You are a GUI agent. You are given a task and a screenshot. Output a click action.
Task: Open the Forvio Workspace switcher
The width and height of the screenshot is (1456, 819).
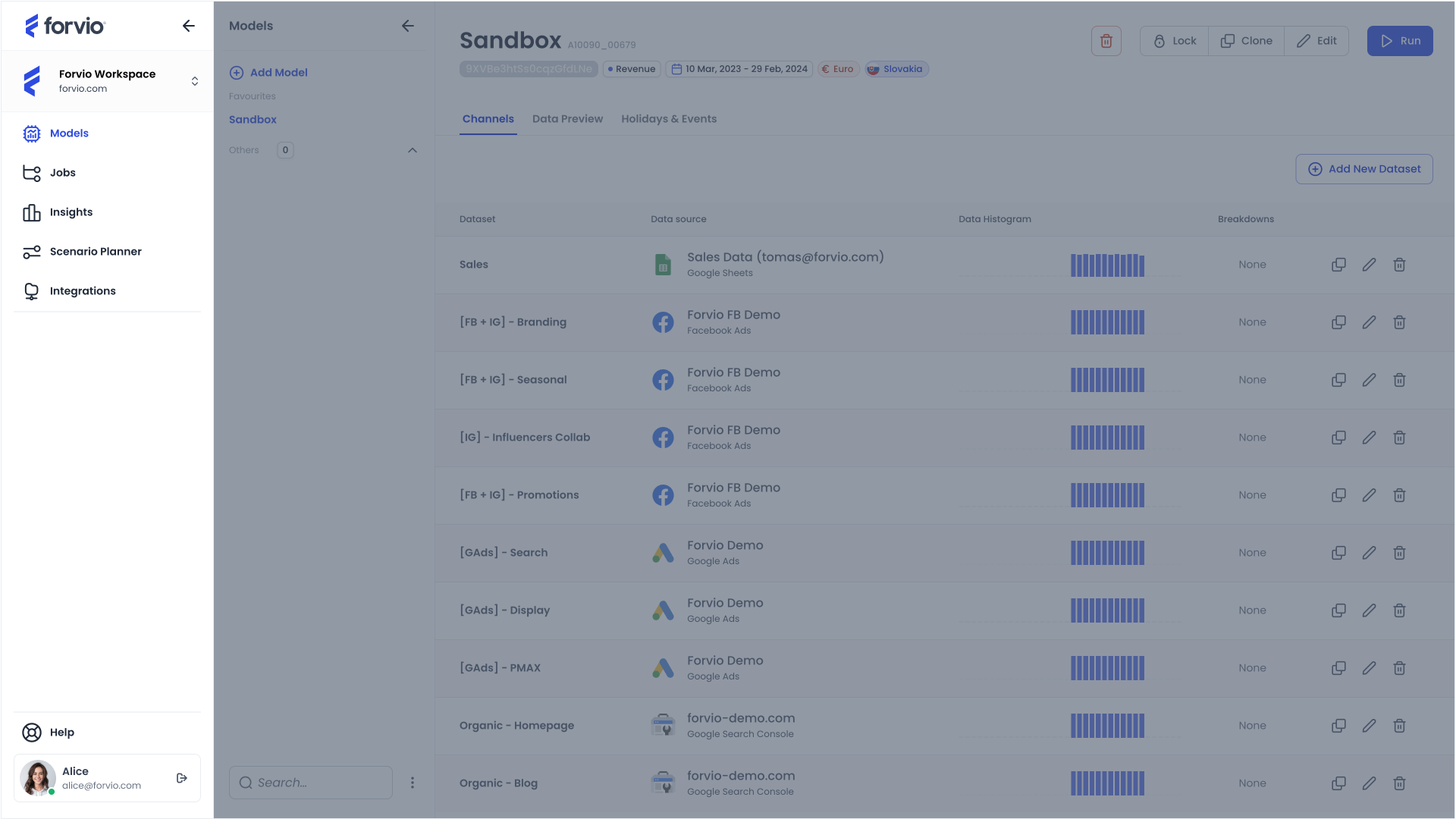click(107, 81)
